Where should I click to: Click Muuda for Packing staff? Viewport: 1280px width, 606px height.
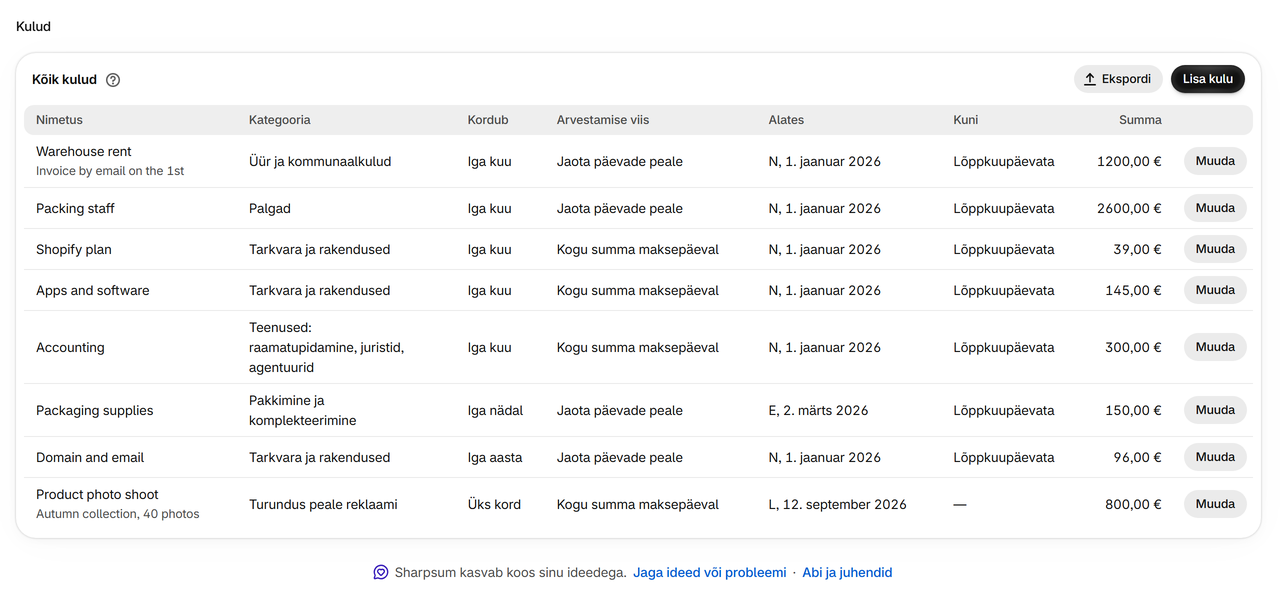[x=1215, y=208]
